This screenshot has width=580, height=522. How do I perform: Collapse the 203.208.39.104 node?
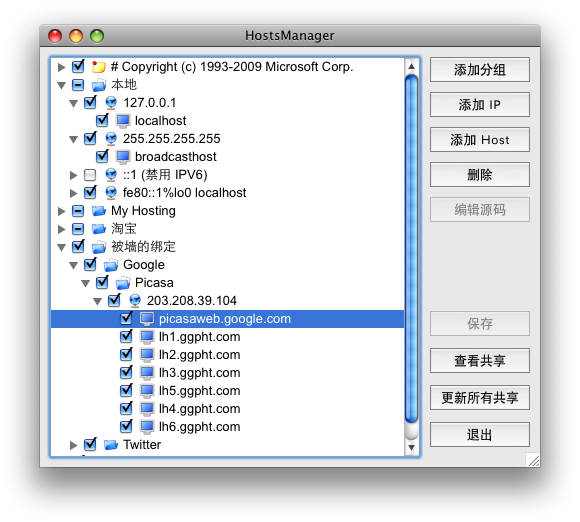[98, 301]
